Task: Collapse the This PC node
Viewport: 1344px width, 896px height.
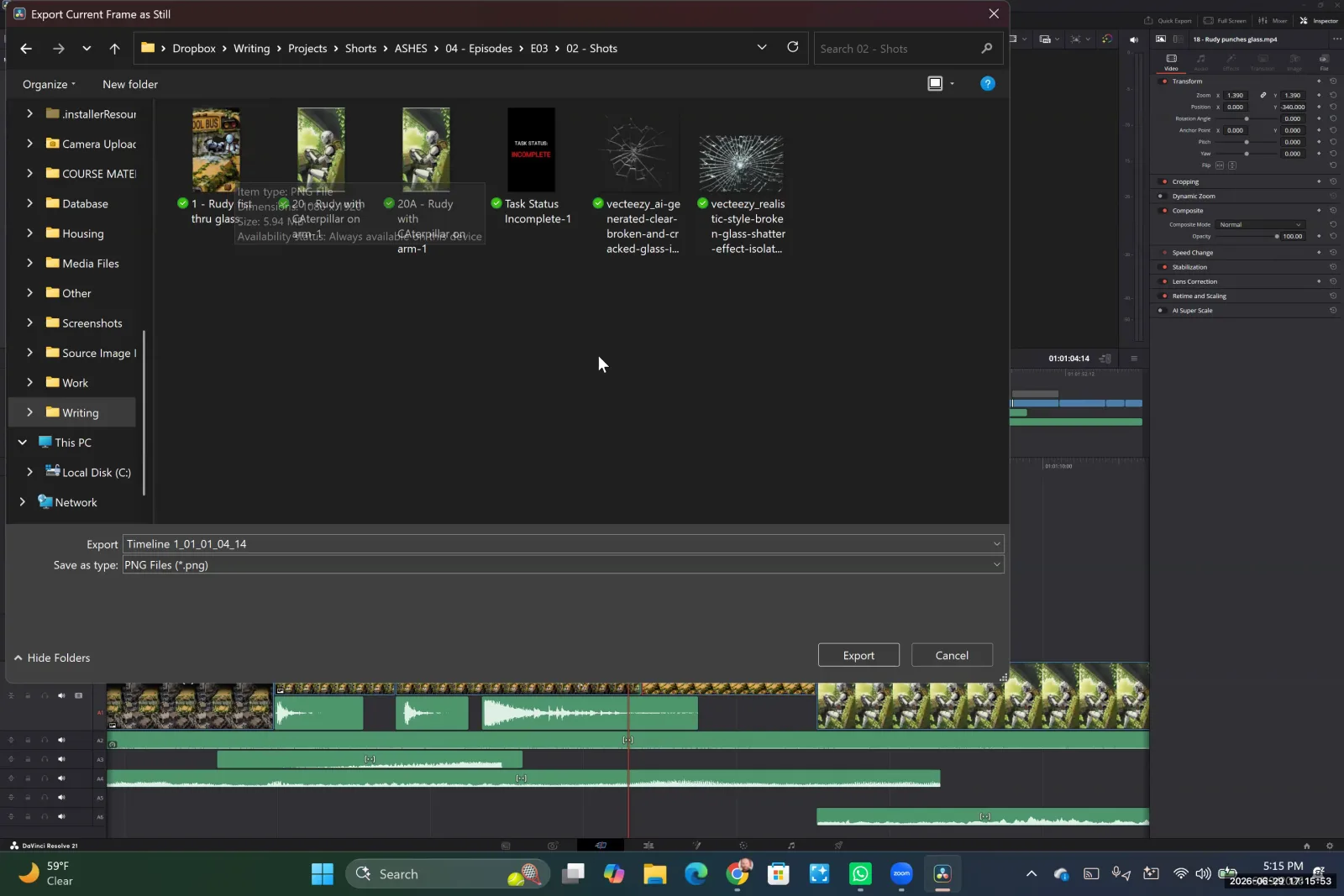Action: [x=23, y=443]
